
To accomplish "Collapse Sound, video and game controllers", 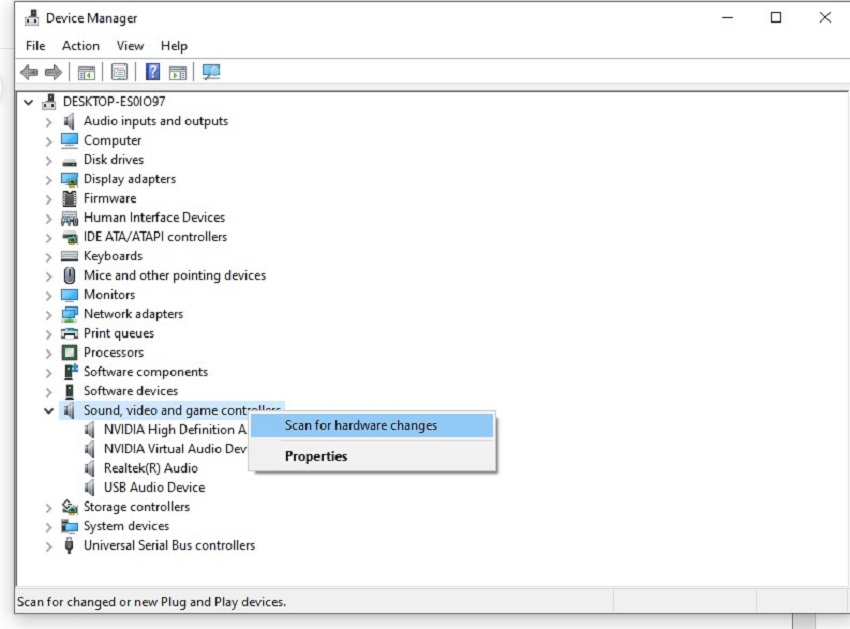I will click(x=48, y=410).
